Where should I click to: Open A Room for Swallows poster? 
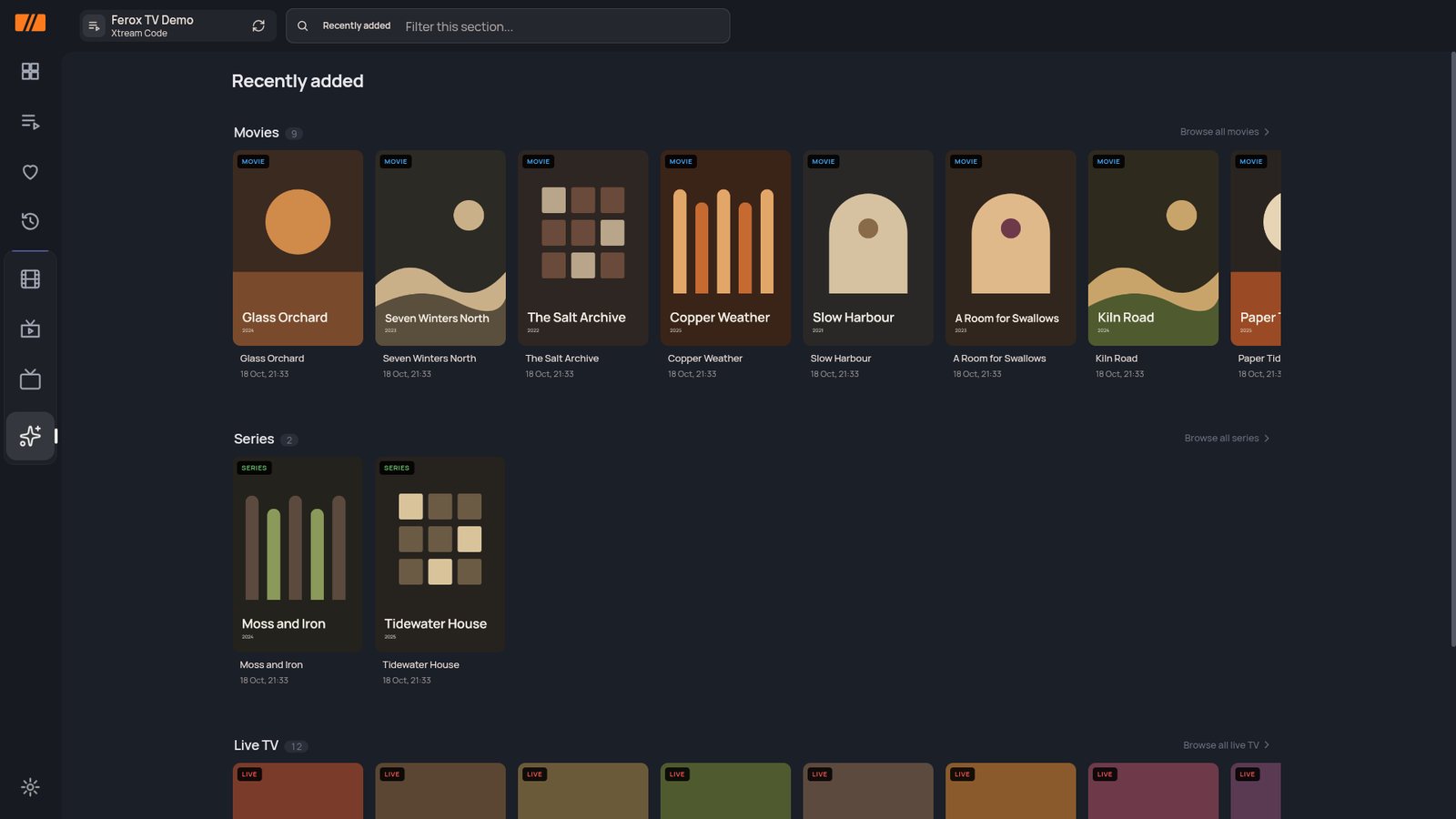tap(1011, 248)
